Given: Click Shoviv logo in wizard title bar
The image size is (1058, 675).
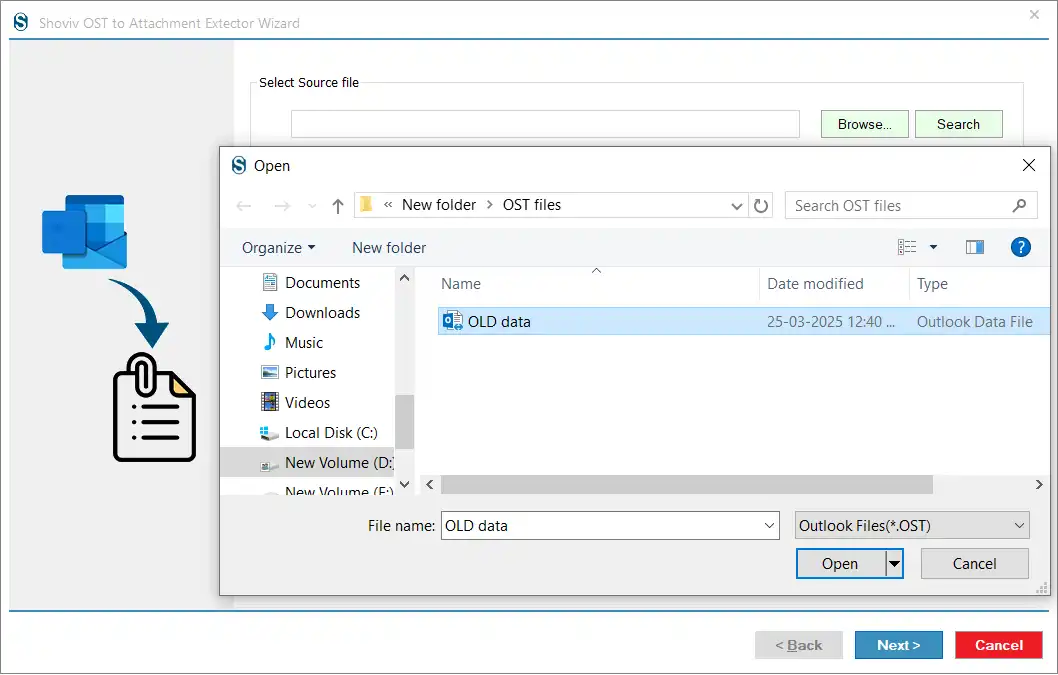Looking at the screenshot, I should (x=21, y=22).
